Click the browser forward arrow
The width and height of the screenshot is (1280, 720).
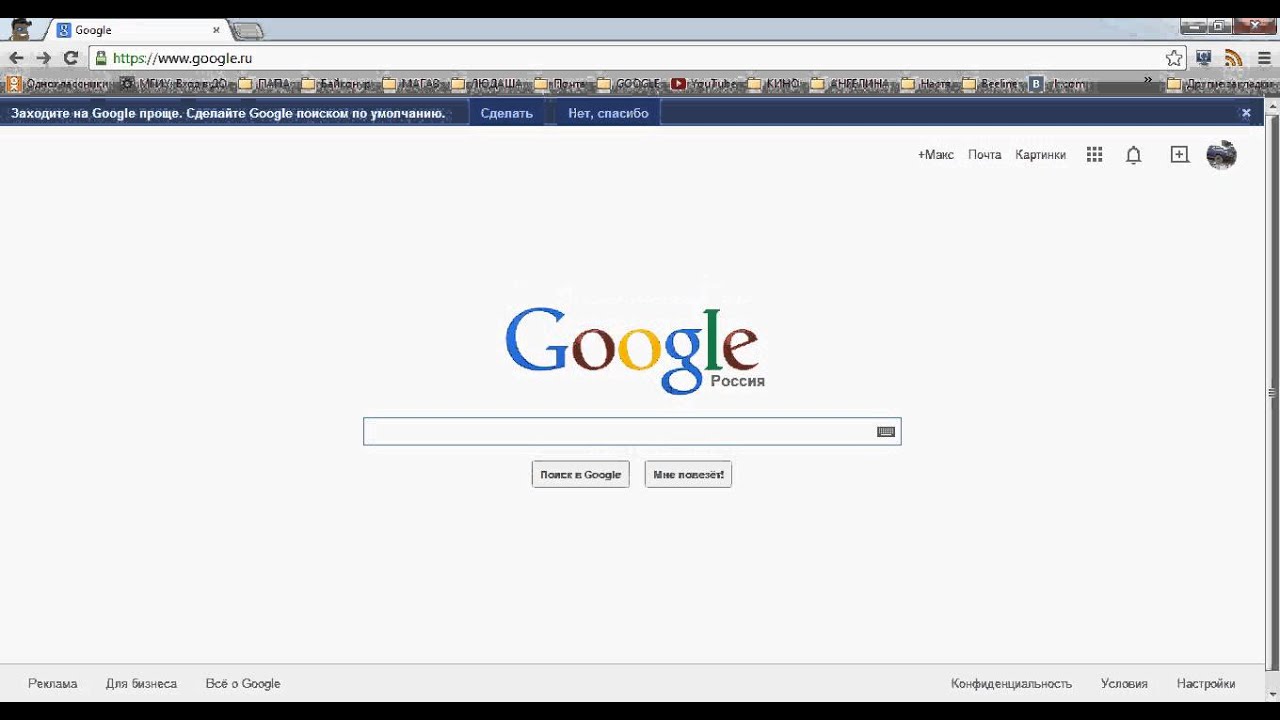(x=43, y=58)
